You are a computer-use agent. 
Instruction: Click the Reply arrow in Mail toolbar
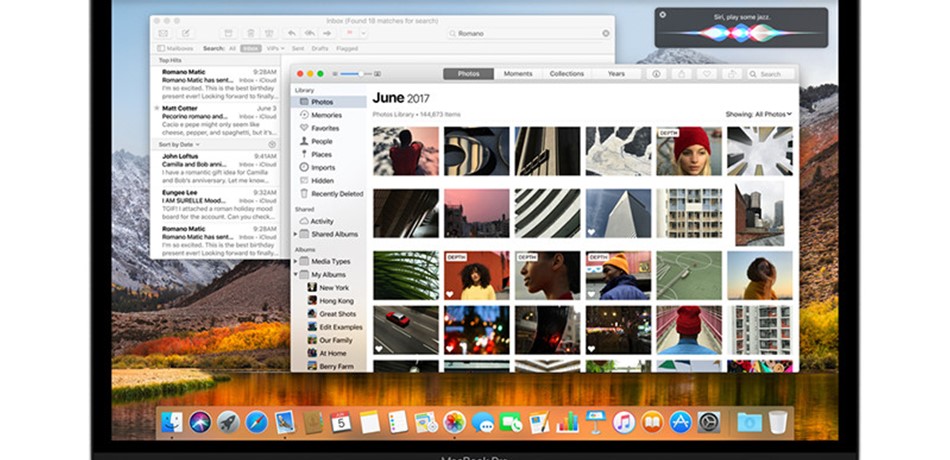[x=292, y=33]
